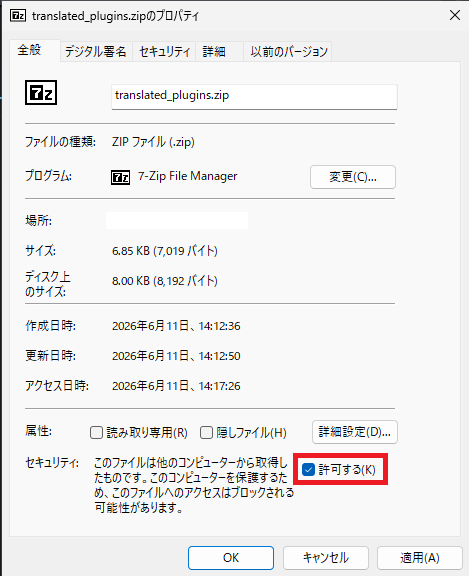Click the size value 6.85 KB (7,019 バイト)
Viewport: 469px width, 576px height.
point(165,251)
